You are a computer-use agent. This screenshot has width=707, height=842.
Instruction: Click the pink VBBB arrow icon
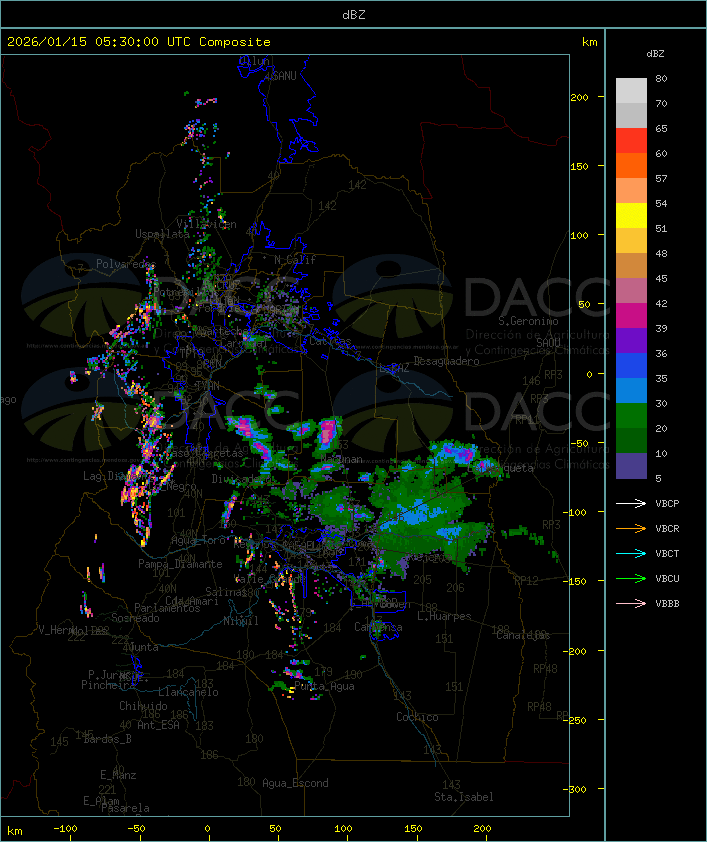coord(631,604)
